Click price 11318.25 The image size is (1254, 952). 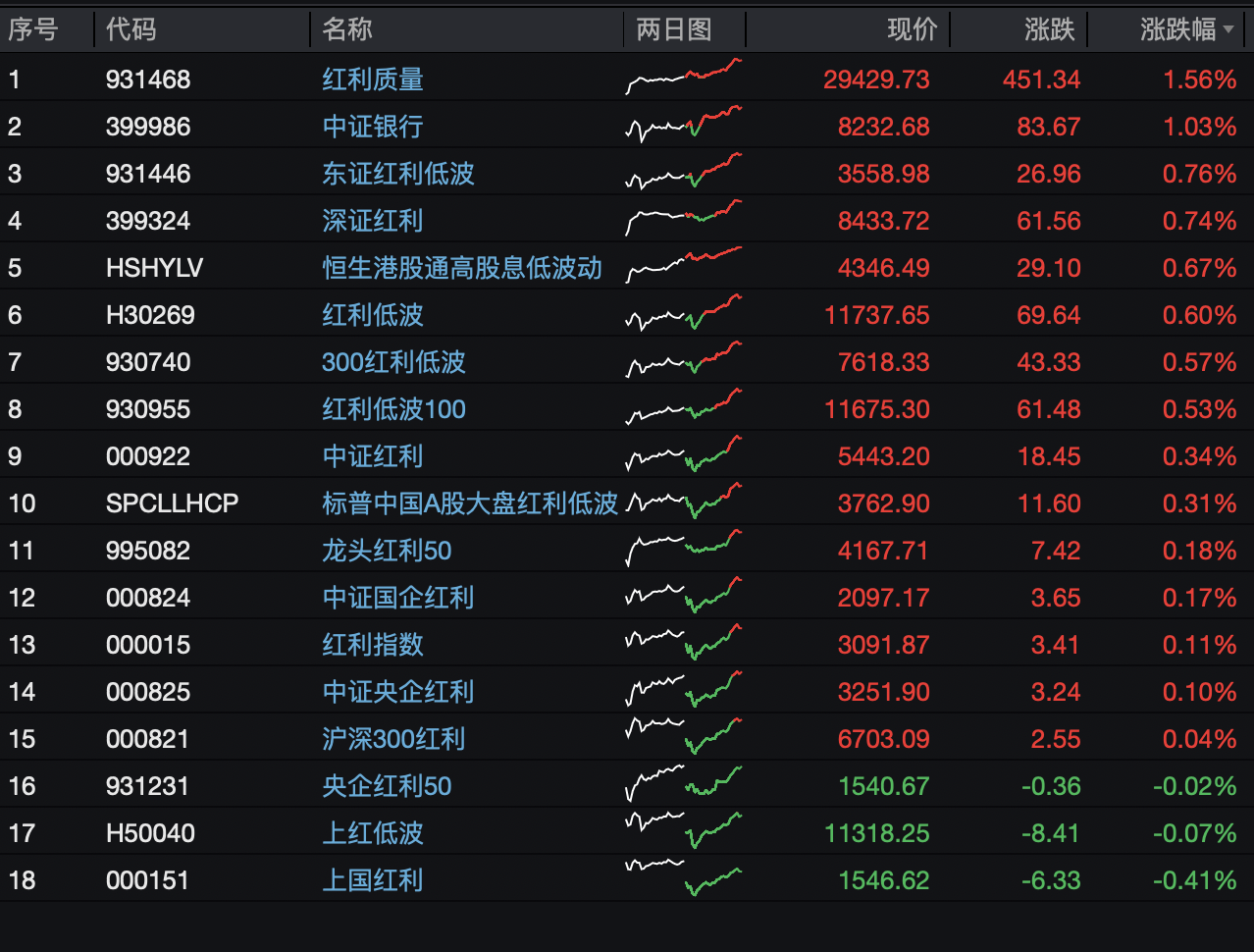tap(877, 833)
